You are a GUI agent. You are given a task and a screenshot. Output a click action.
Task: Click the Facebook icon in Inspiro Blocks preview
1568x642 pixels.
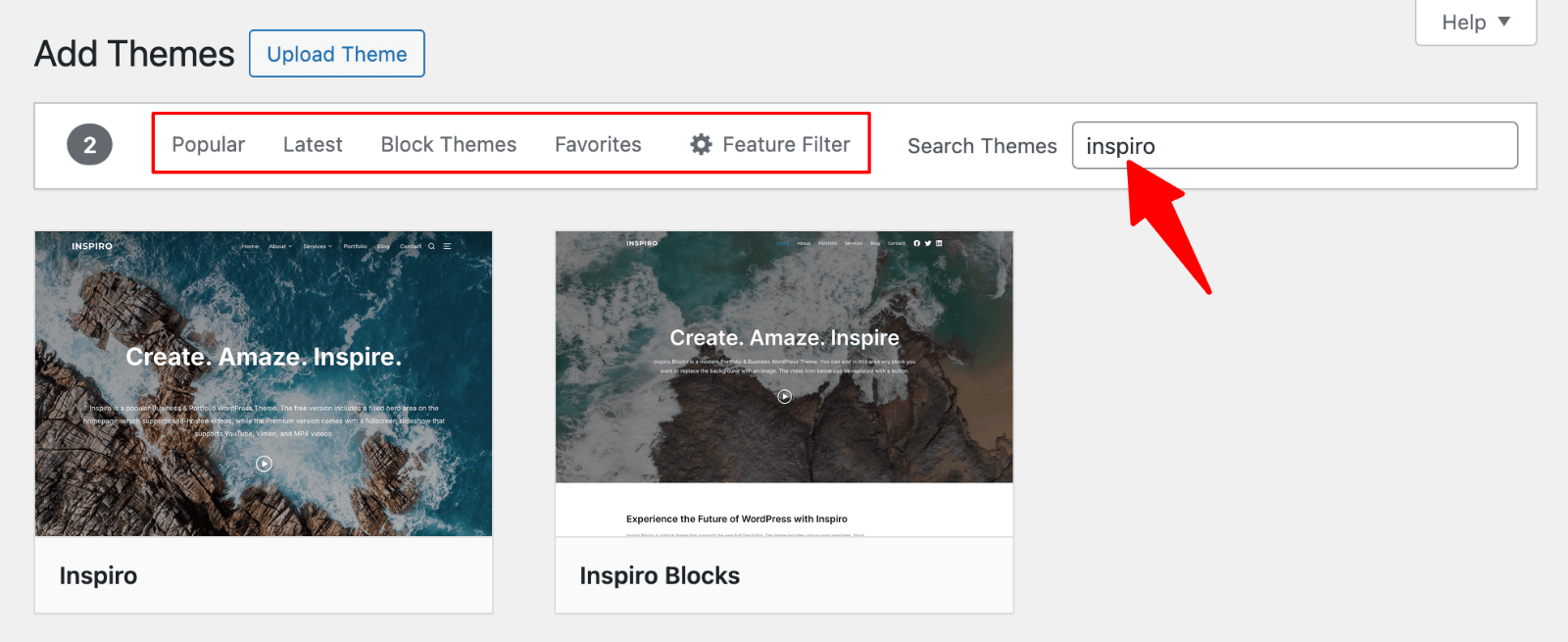pyautogui.click(x=916, y=243)
